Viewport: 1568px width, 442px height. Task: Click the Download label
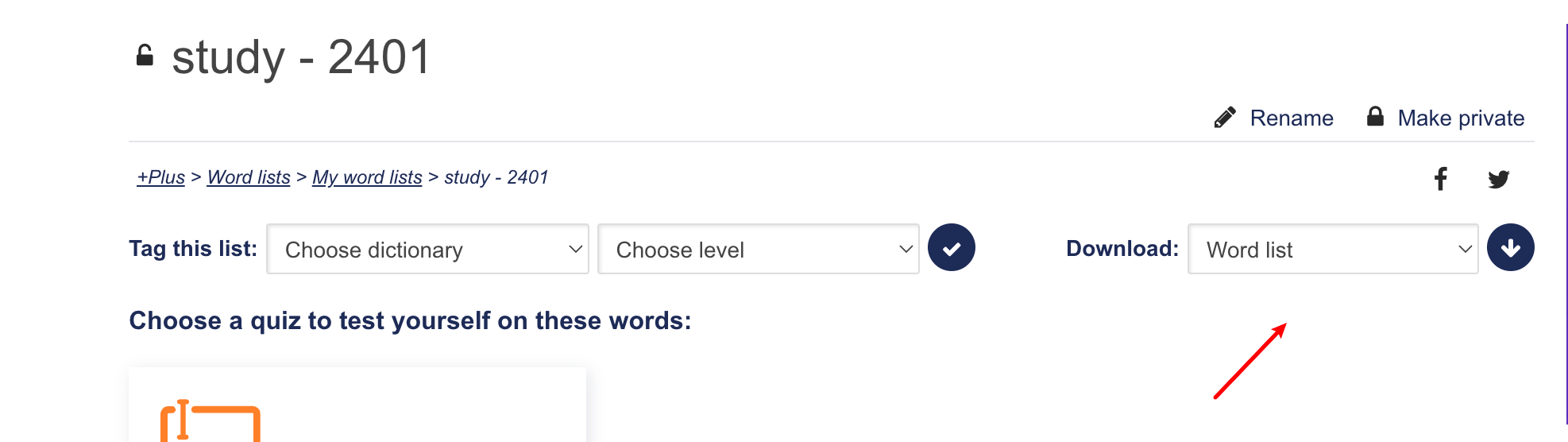pos(1122,249)
